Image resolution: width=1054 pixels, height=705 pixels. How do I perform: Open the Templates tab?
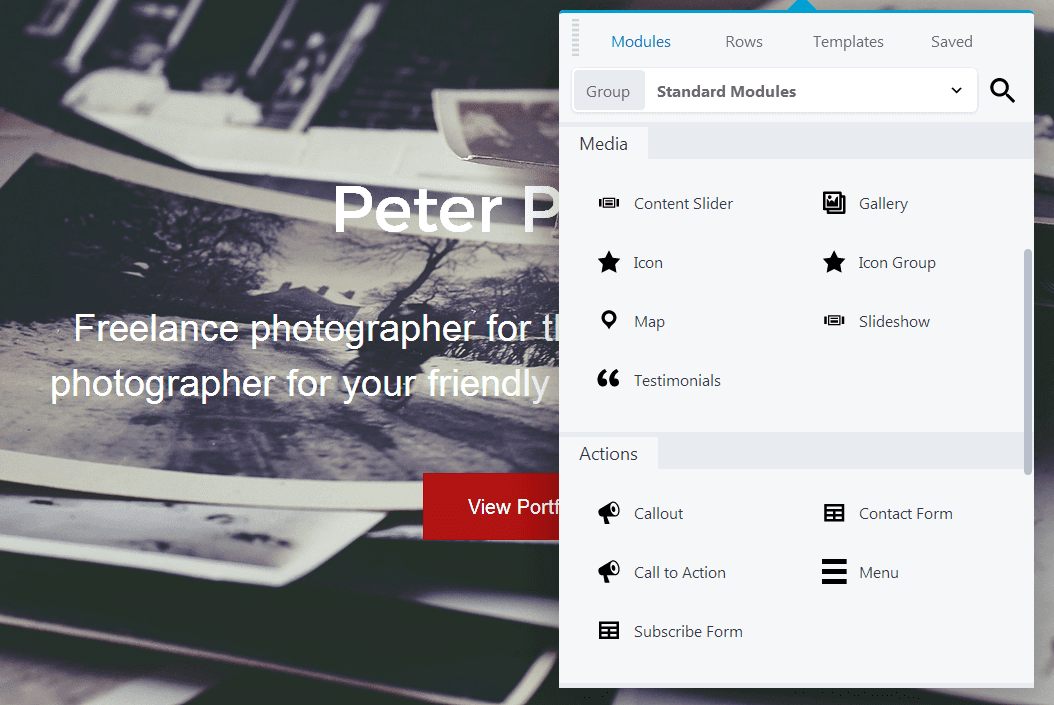click(x=848, y=42)
